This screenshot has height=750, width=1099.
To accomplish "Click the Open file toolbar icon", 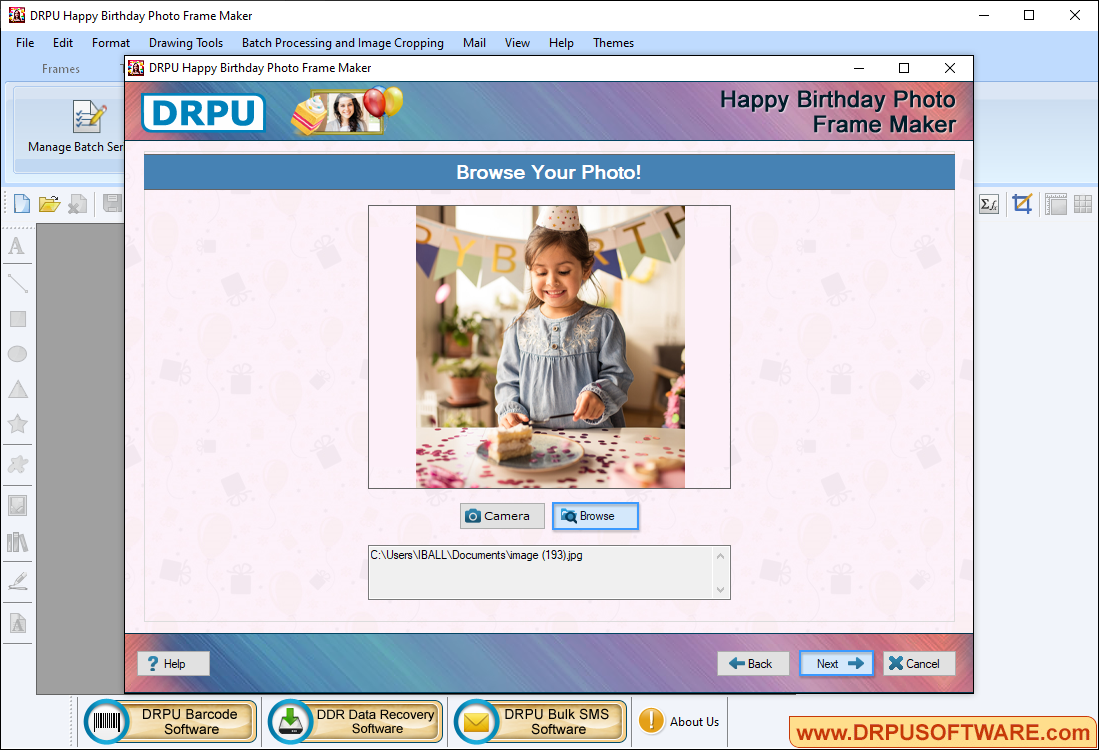I will (49, 203).
